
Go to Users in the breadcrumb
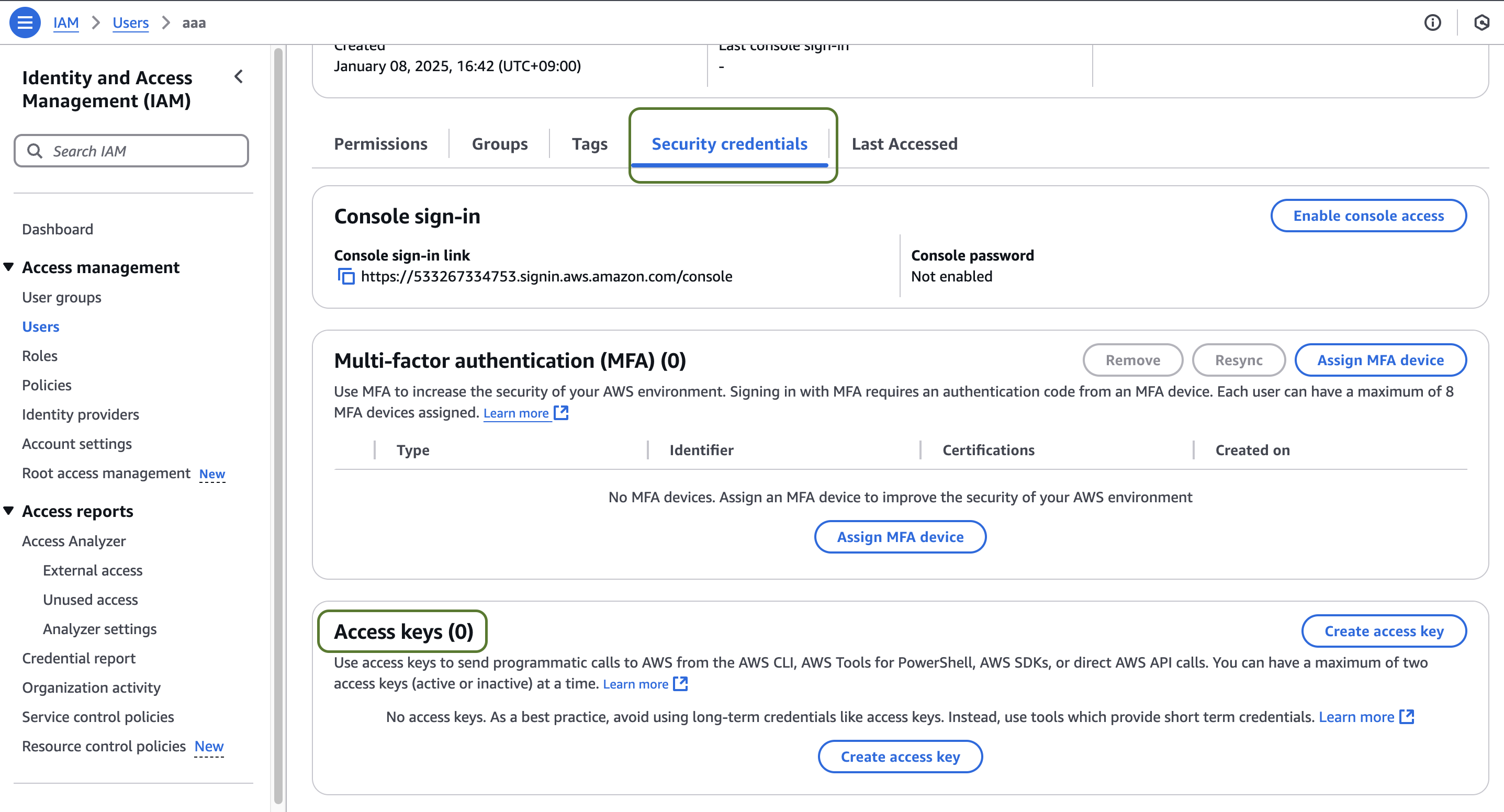[130, 23]
